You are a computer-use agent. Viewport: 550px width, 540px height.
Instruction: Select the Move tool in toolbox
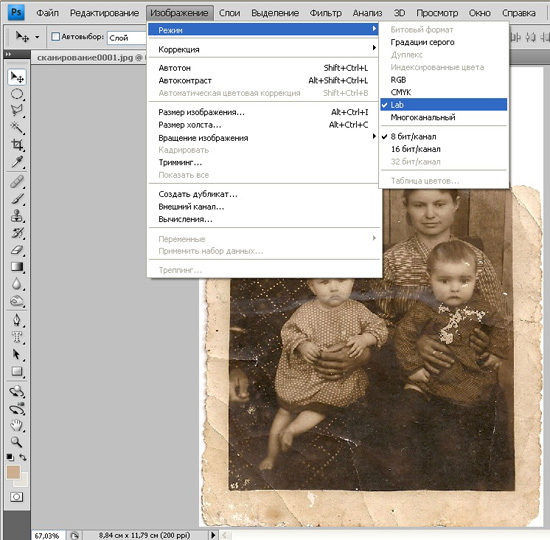coord(17,77)
